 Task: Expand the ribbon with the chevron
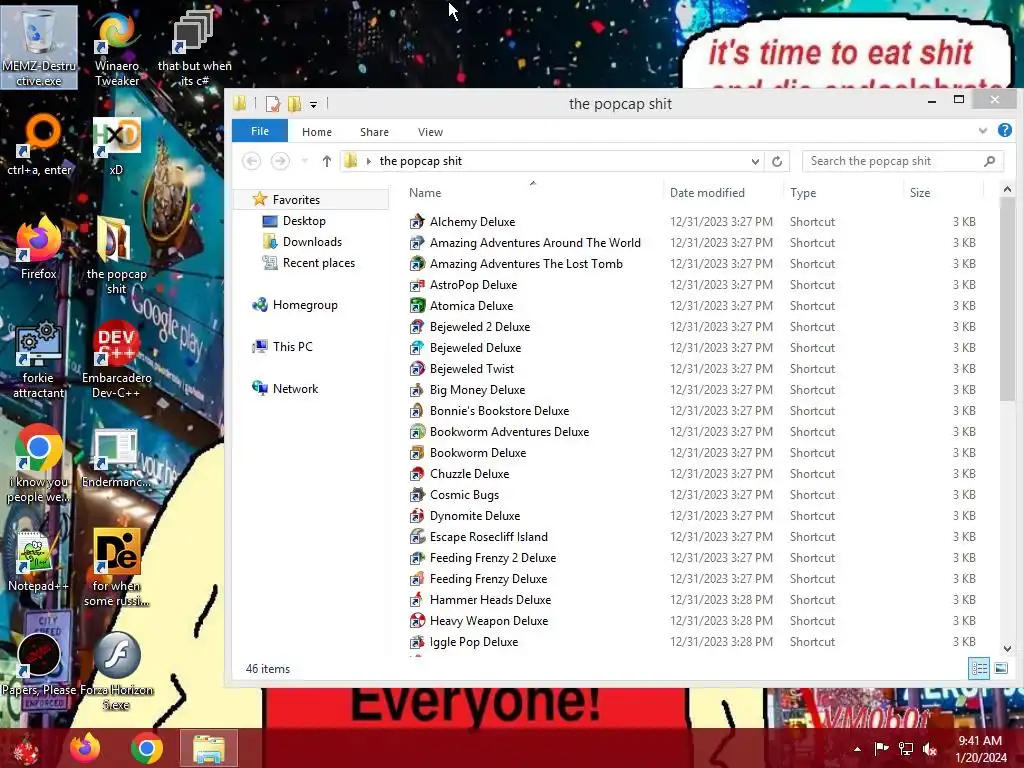tap(983, 131)
